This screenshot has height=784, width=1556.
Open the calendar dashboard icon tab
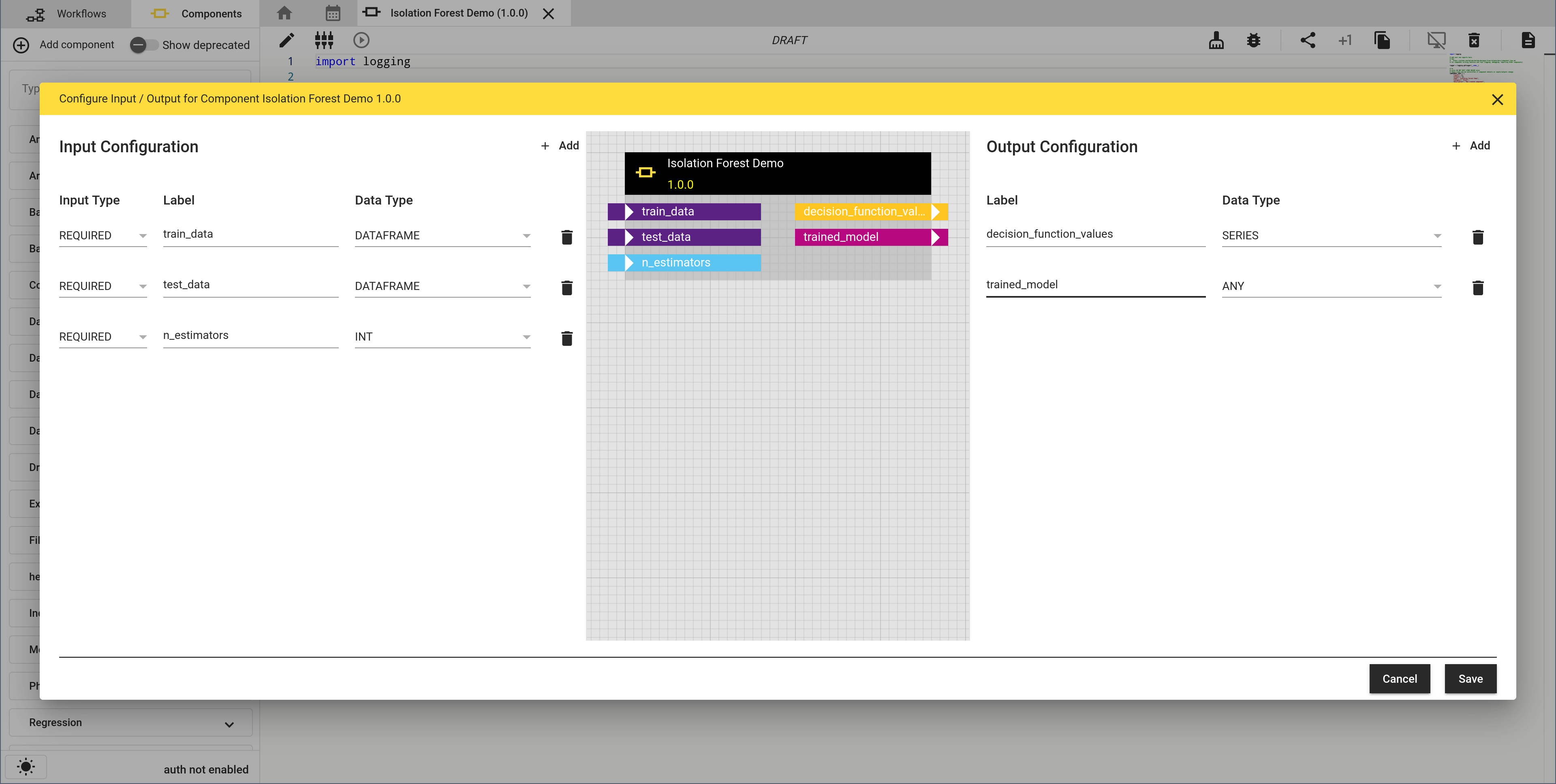pyautogui.click(x=333, y=13)
